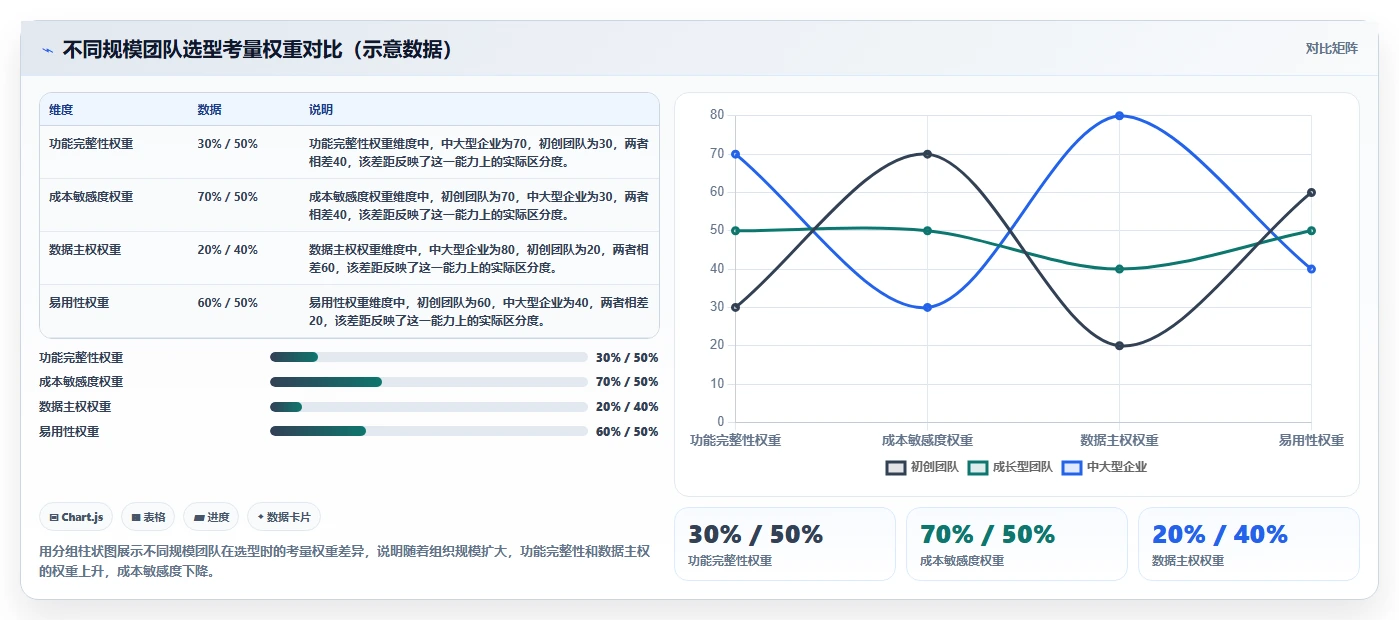Click the 70% / 50% 成本敏感度权重 stat card
Viewport: 1399px width, 620px height.
pos(1017,544)
